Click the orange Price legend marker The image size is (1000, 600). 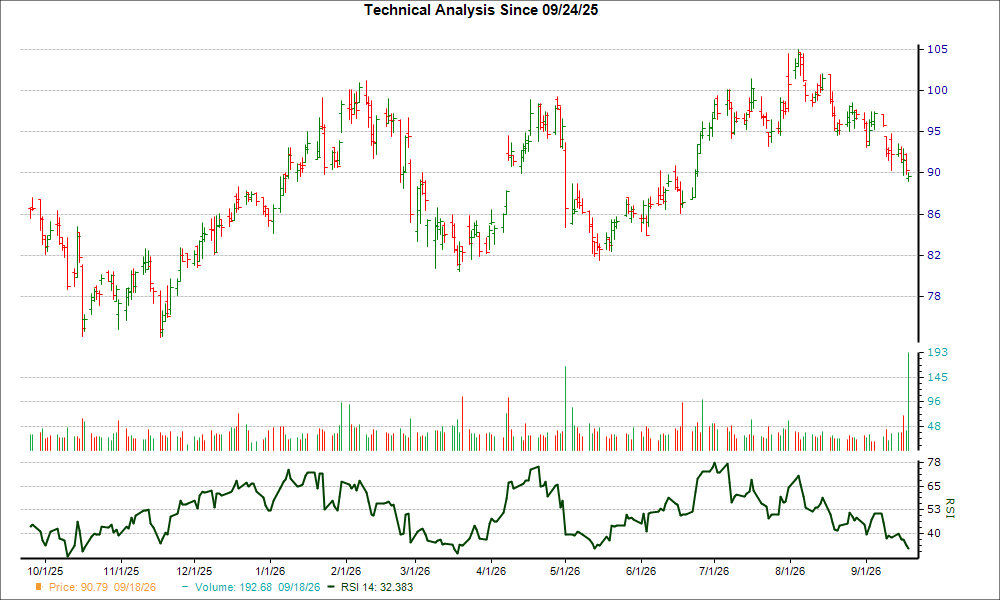click(x=39, y=587)
